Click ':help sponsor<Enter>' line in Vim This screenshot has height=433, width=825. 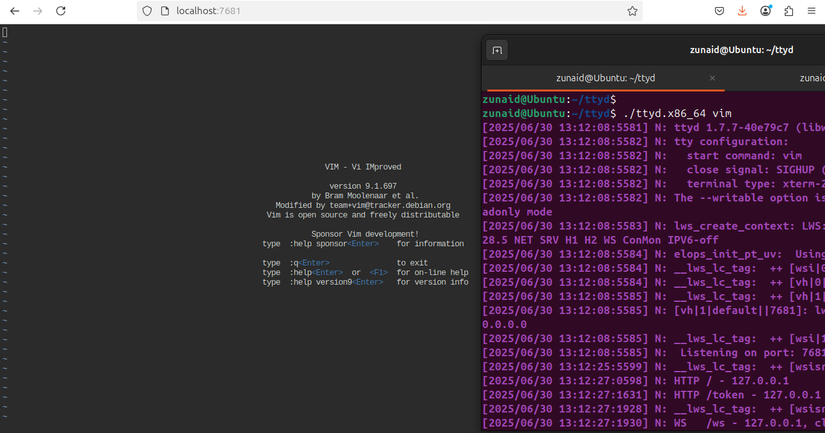tap(363, 244)
